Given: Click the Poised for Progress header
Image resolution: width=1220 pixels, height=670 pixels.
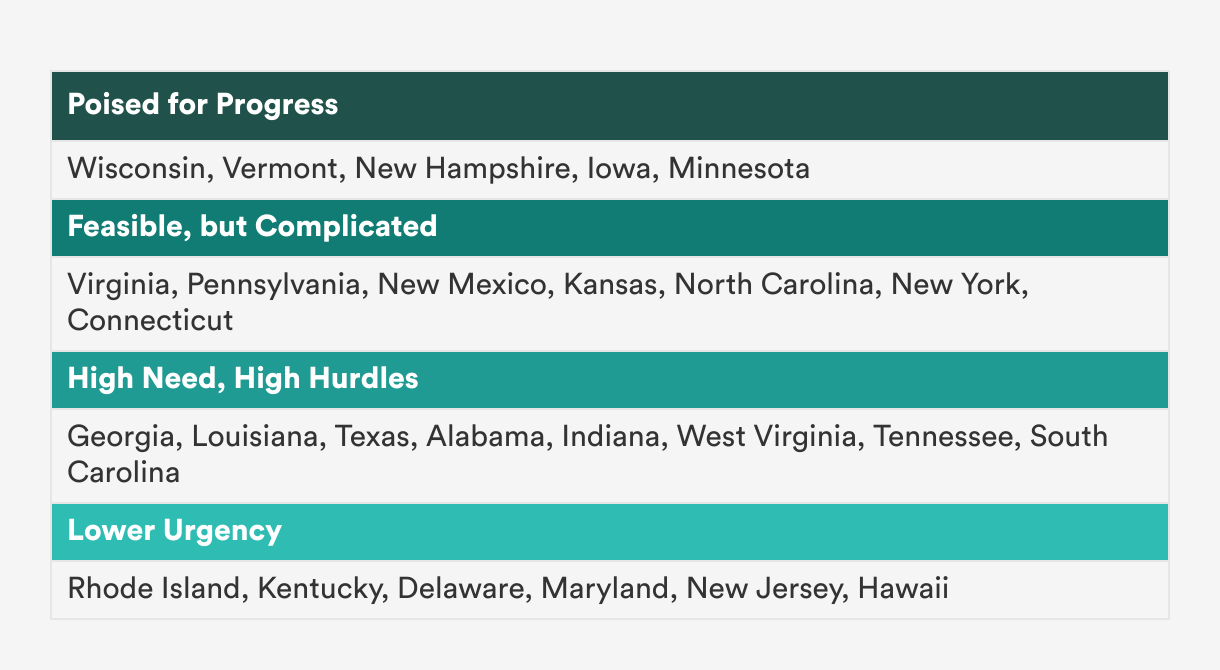Looking at the screenshot, I should 610,105.
